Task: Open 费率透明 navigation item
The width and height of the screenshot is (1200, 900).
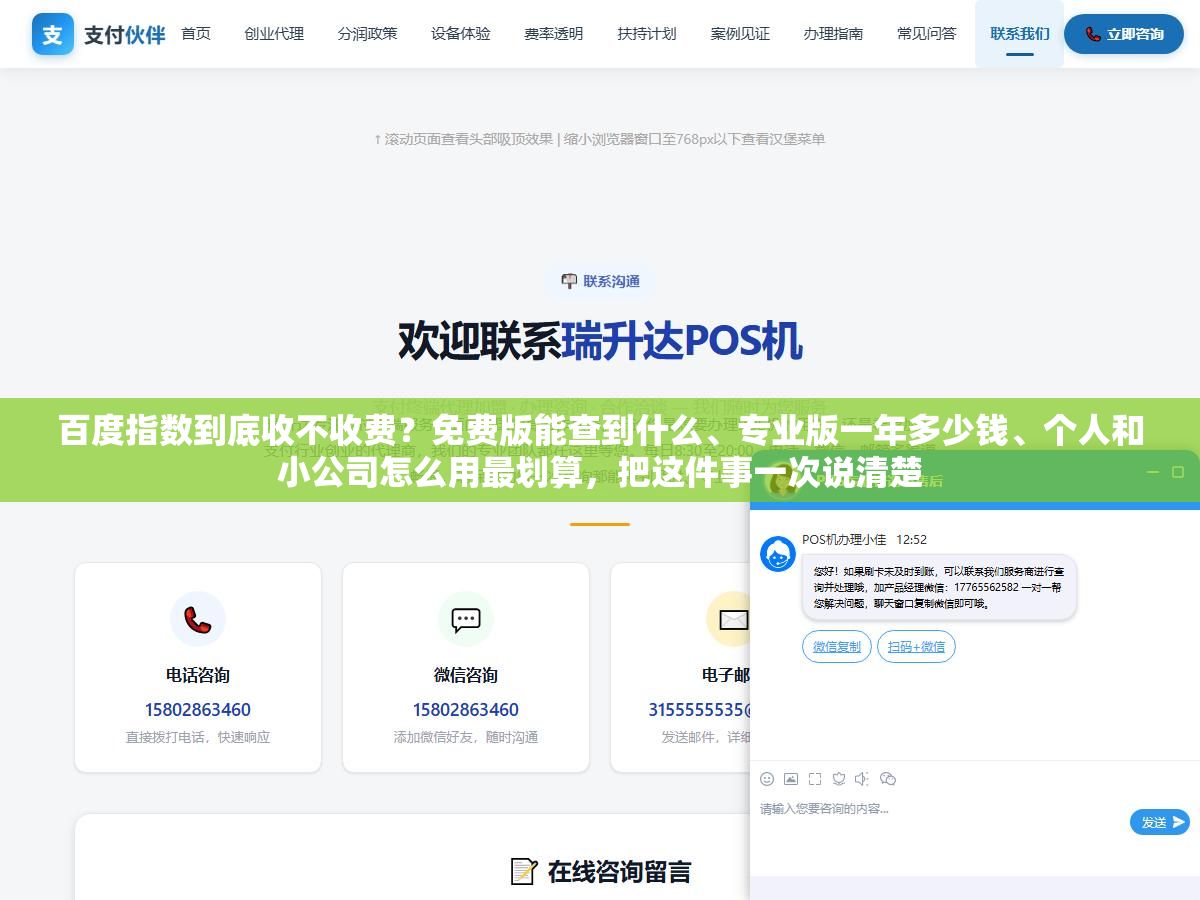Action: [554, 34]
